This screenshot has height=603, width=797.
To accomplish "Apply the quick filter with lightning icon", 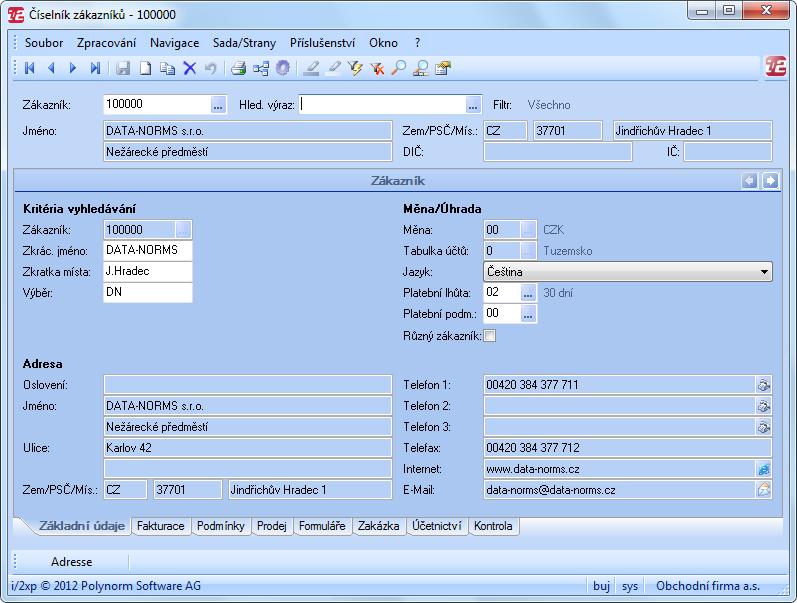I will pyautogui.click(x=355, y=68).
